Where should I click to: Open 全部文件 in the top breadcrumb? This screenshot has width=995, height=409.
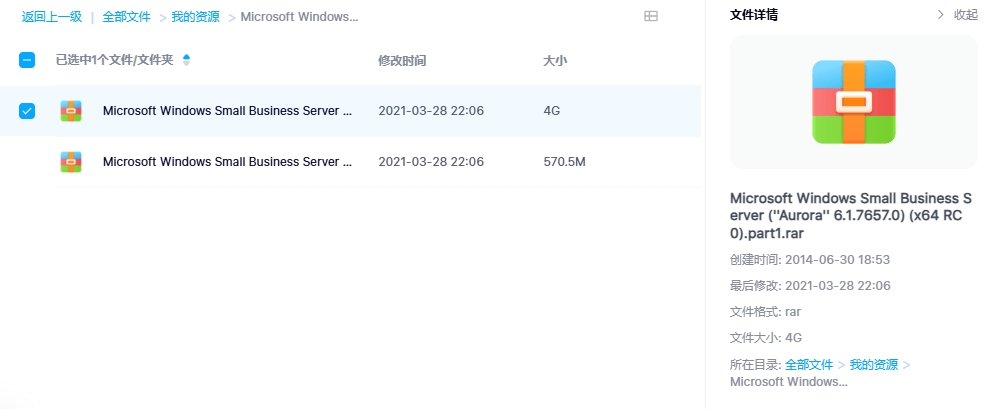pos(127,17)
